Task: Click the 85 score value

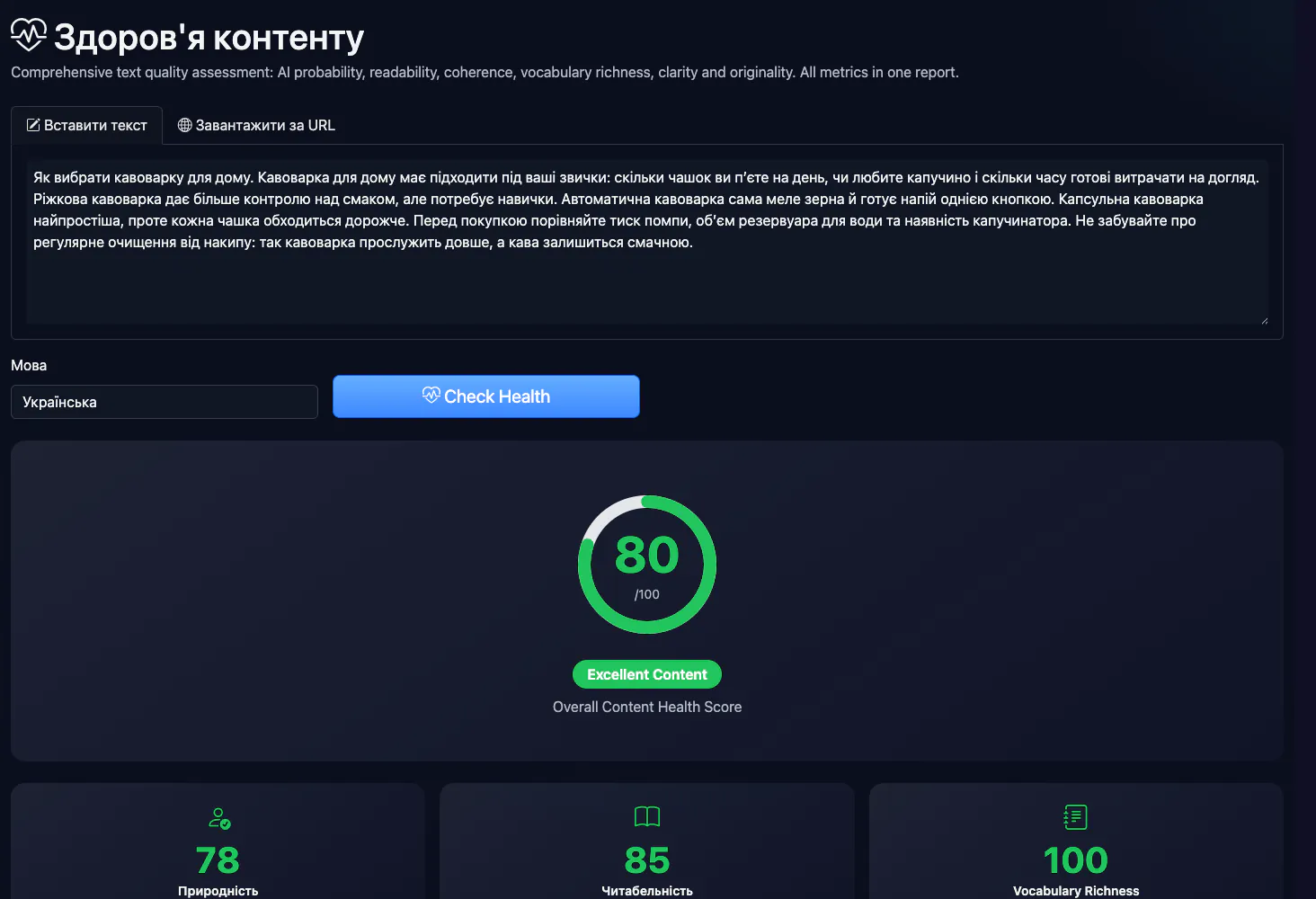Action: (647, 860)
